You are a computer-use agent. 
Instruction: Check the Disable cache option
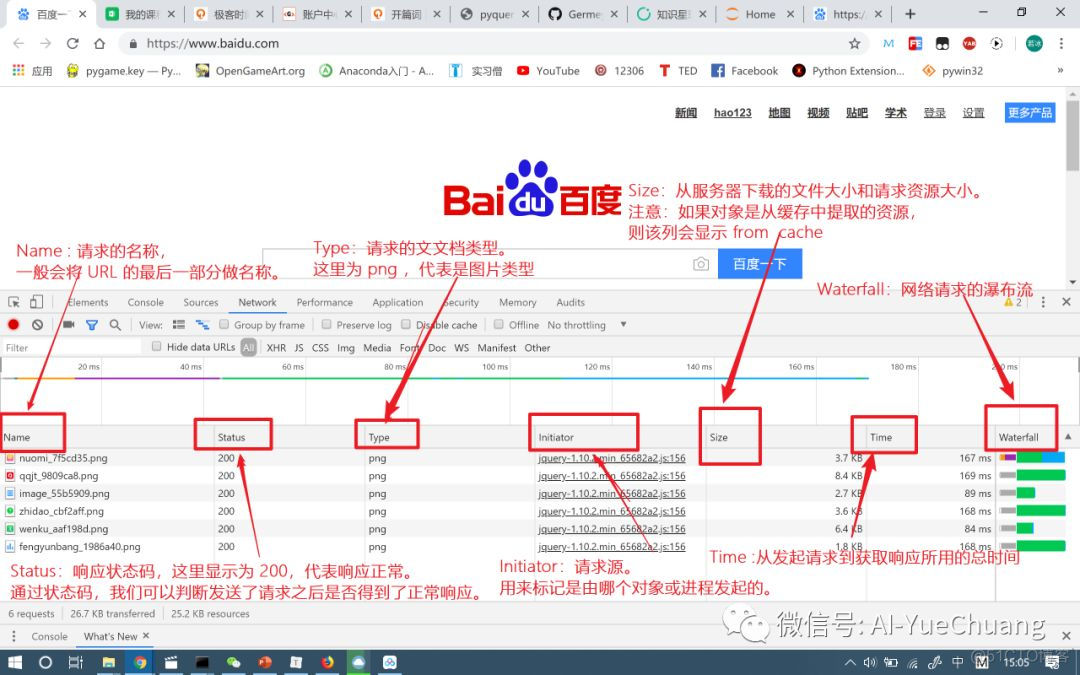406,324
